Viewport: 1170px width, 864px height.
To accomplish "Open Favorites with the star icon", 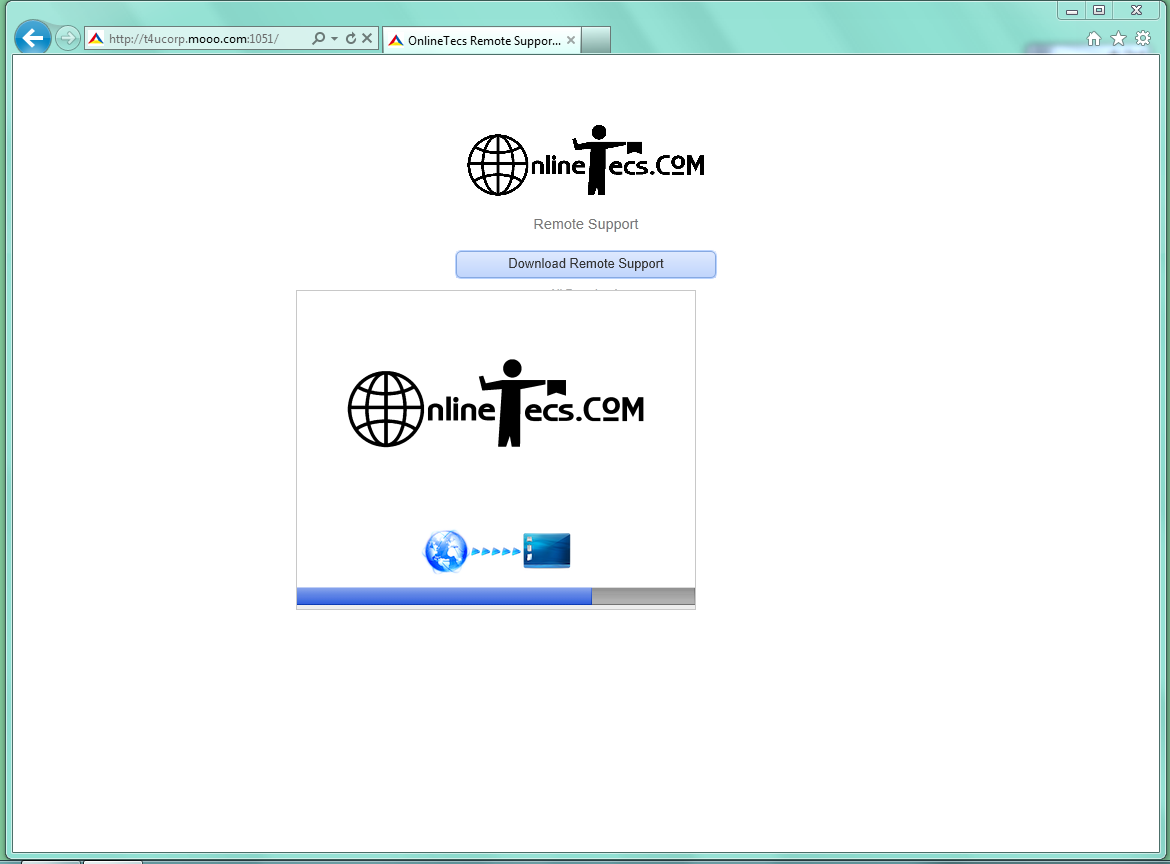I will click(x=1119, y=39).
